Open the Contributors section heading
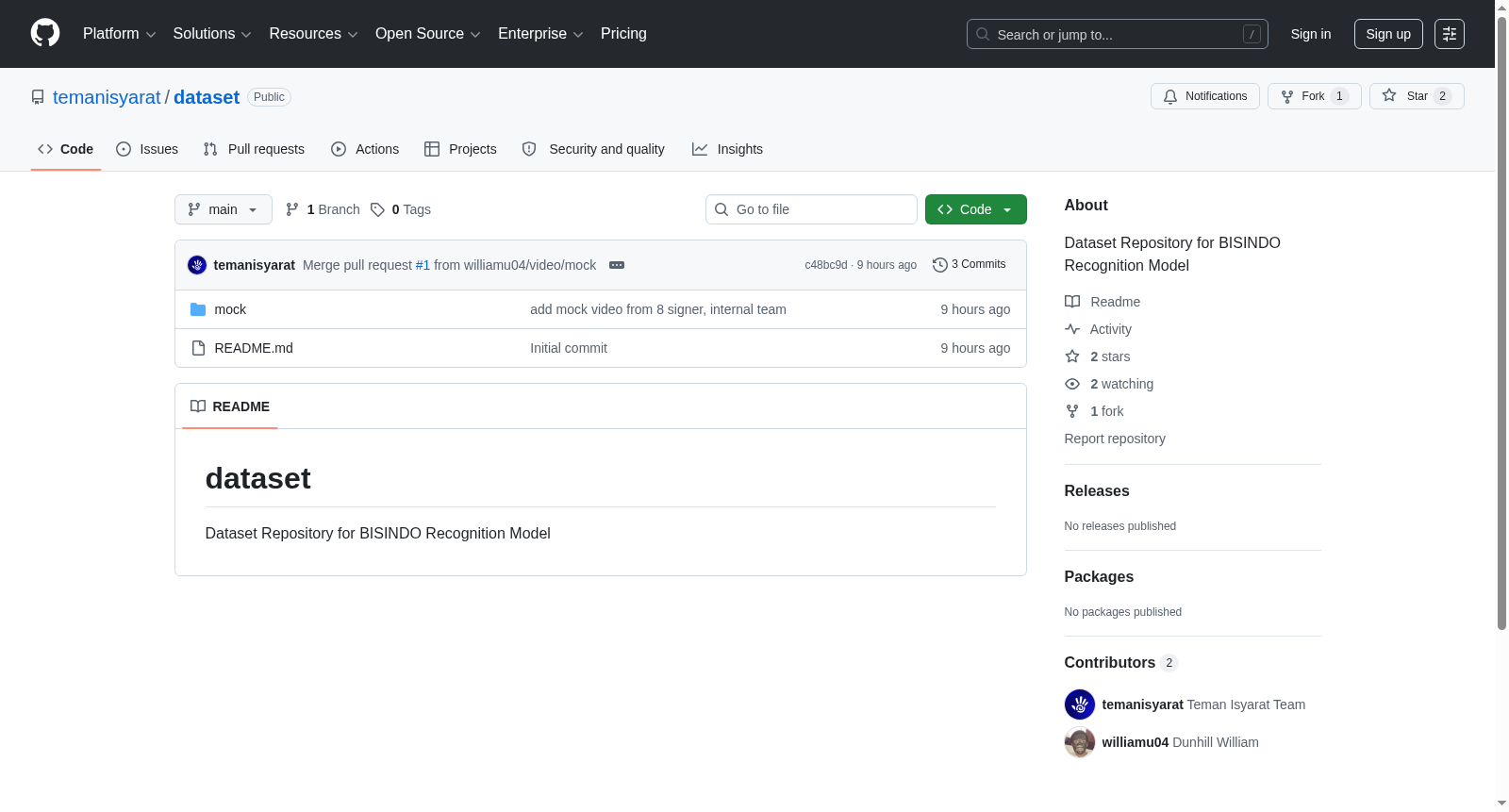The height and width of the screenshot is (812, 1509). coord(1110,662)
